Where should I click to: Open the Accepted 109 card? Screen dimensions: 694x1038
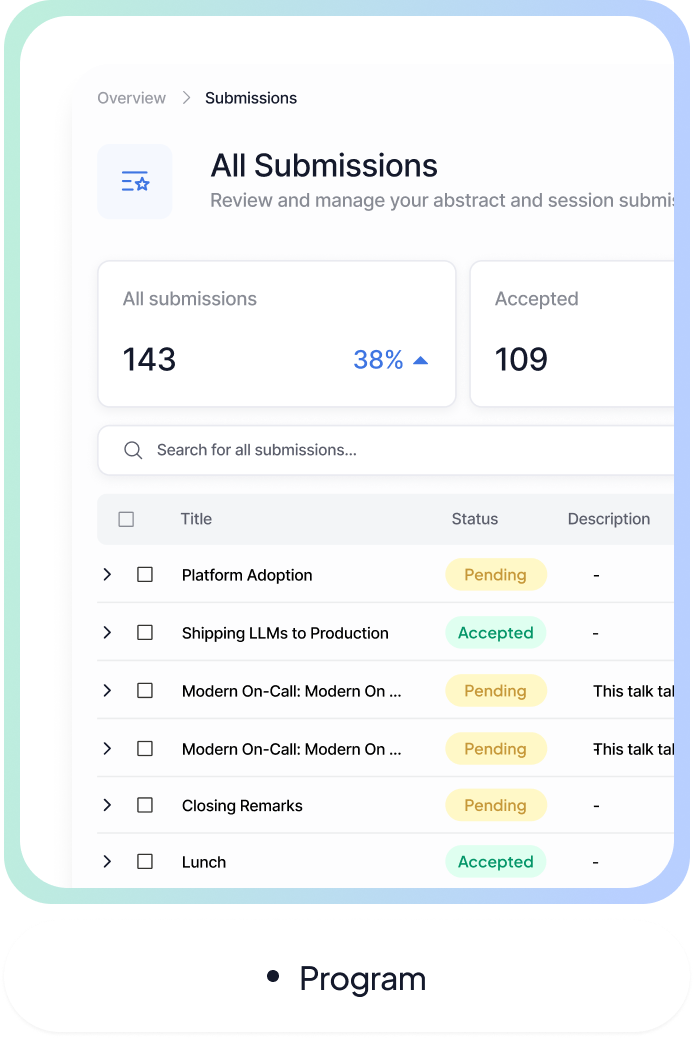pyautogui.click(x=572, y=334)
